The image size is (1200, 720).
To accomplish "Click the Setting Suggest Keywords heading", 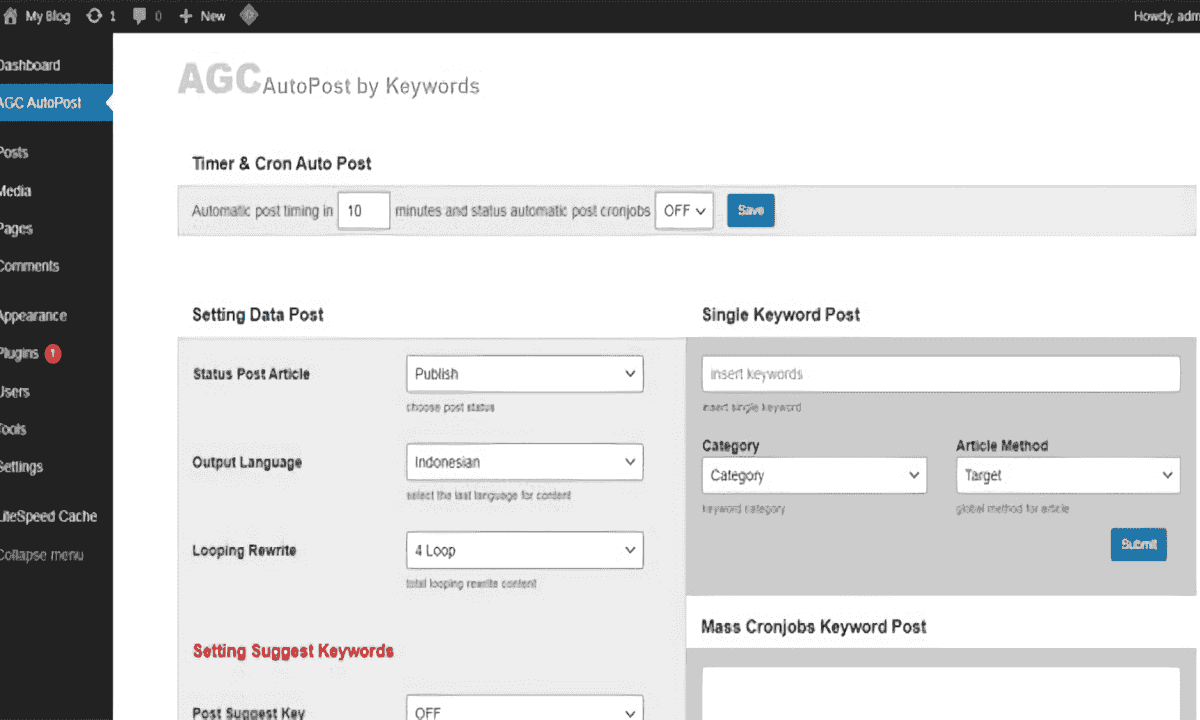I will pyautogui.click(x=293, y=651).
